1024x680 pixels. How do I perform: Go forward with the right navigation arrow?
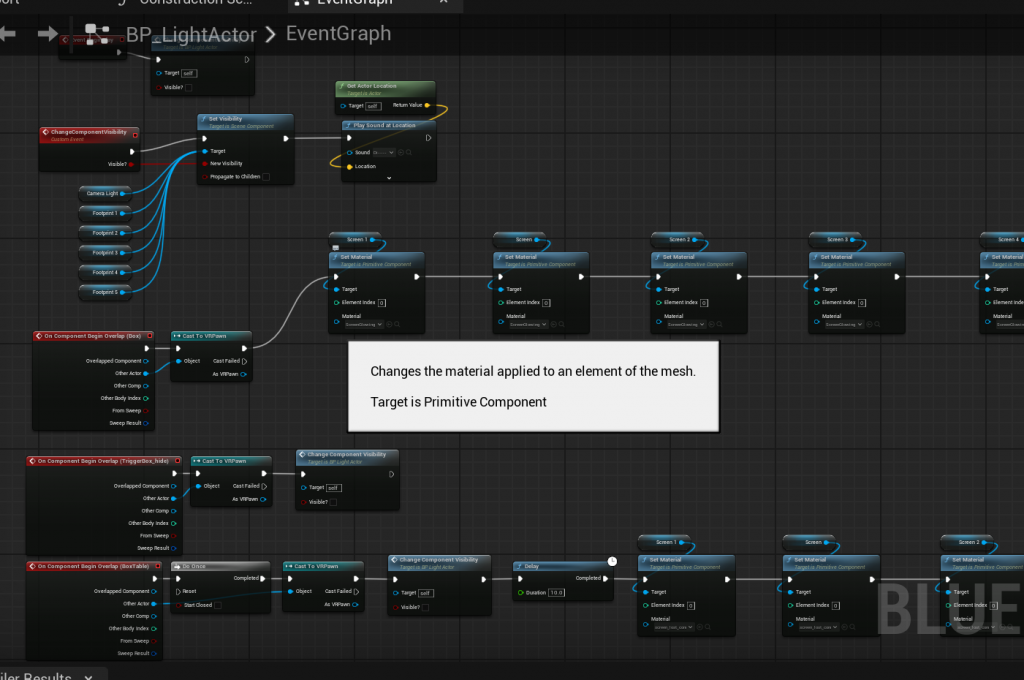47,33
